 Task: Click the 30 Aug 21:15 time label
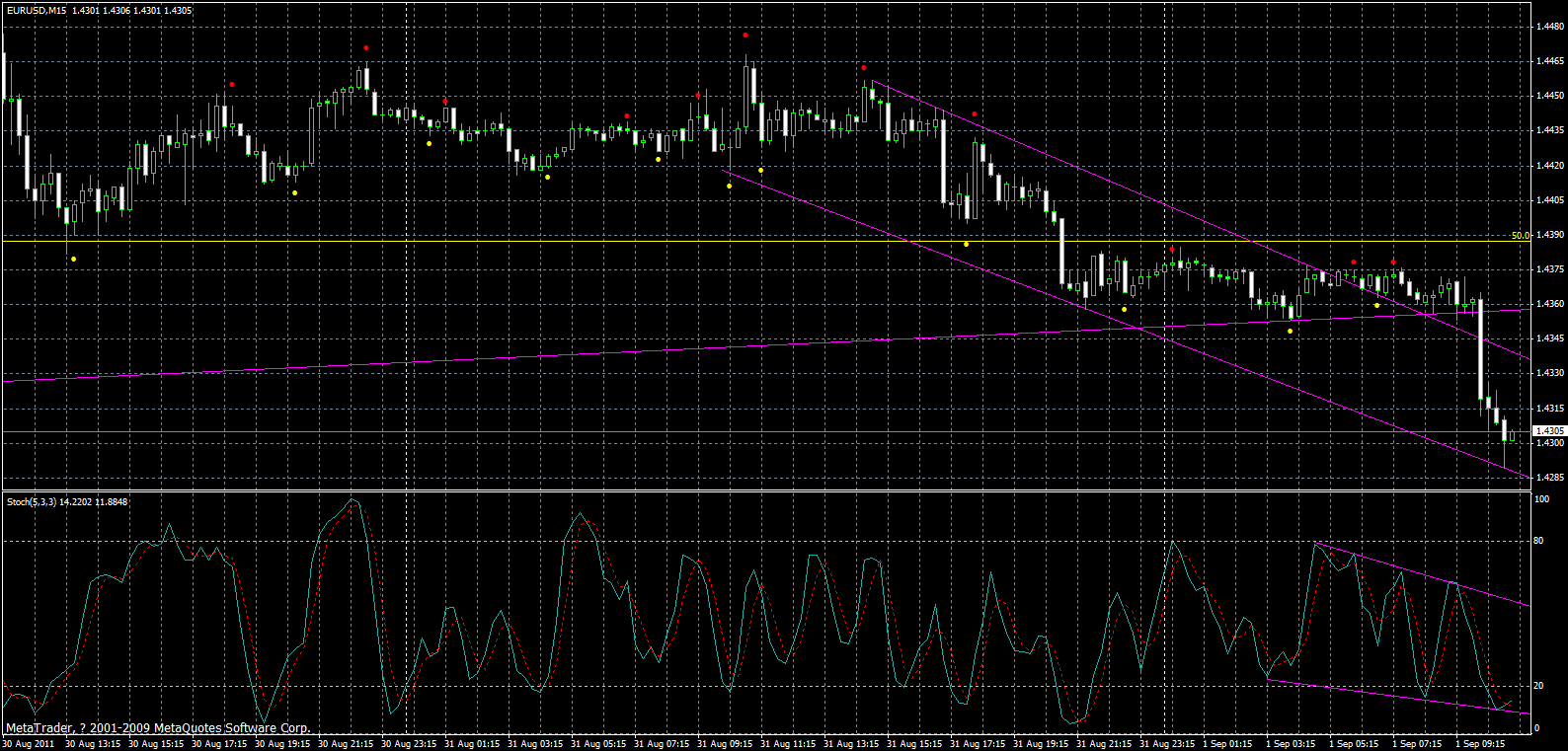(x=346, y=744)
